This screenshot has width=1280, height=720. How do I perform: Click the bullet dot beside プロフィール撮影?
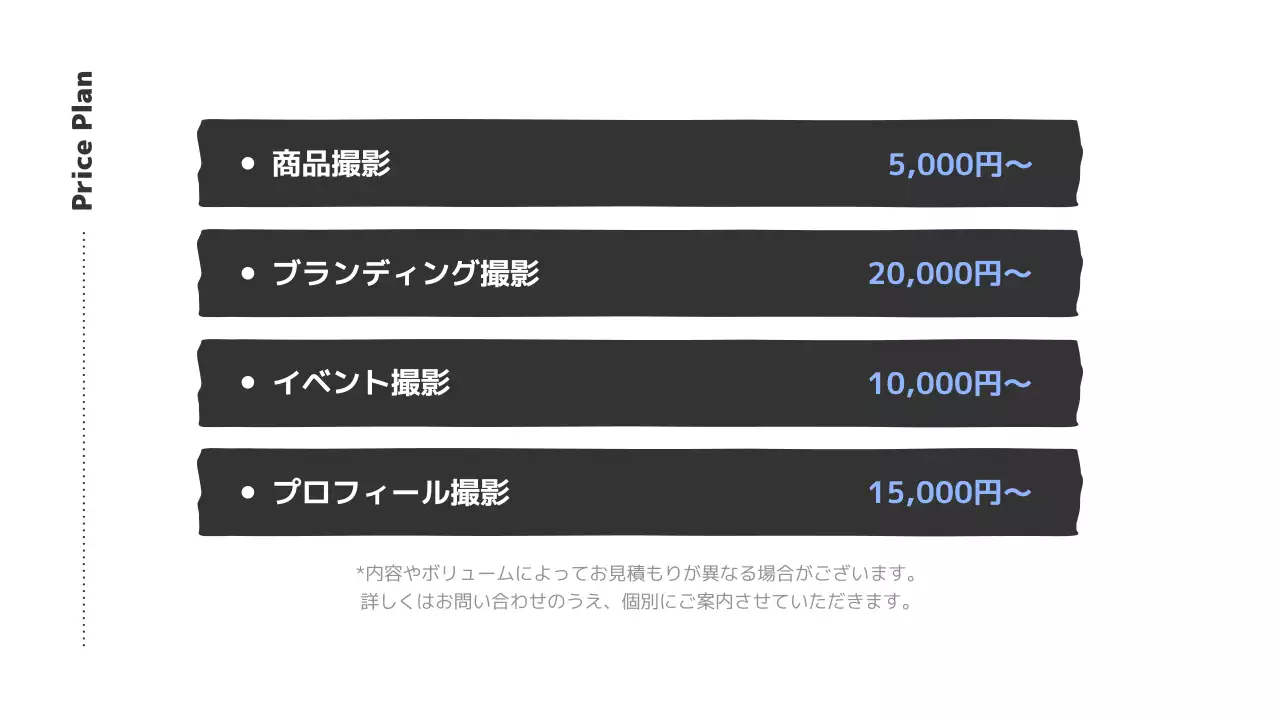[248, 492]
